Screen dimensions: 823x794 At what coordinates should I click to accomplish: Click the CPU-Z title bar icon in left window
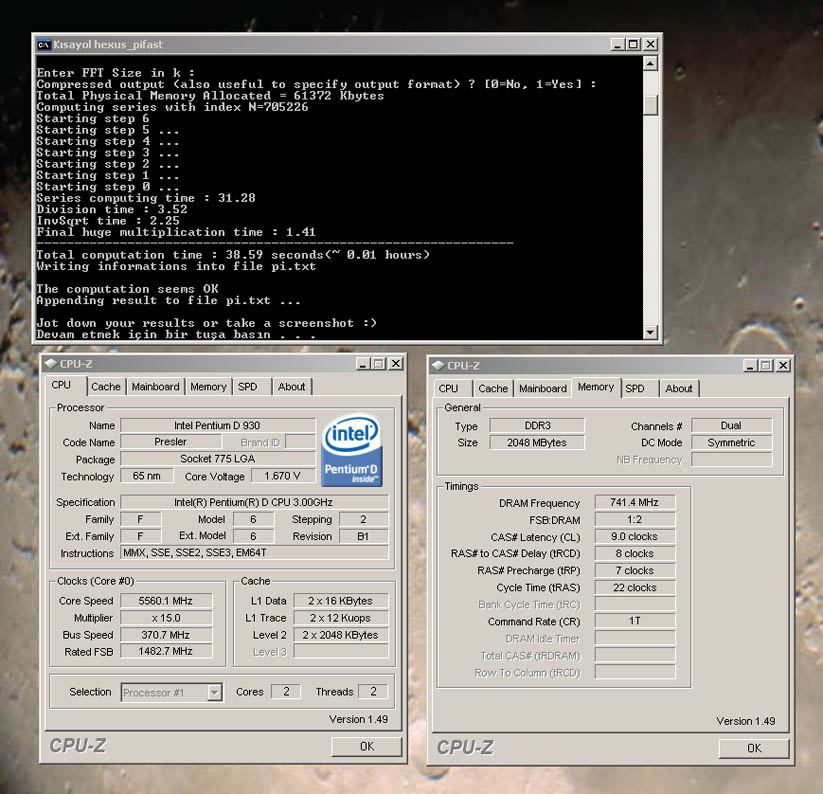pyautogui.click(x=51, y=363)
